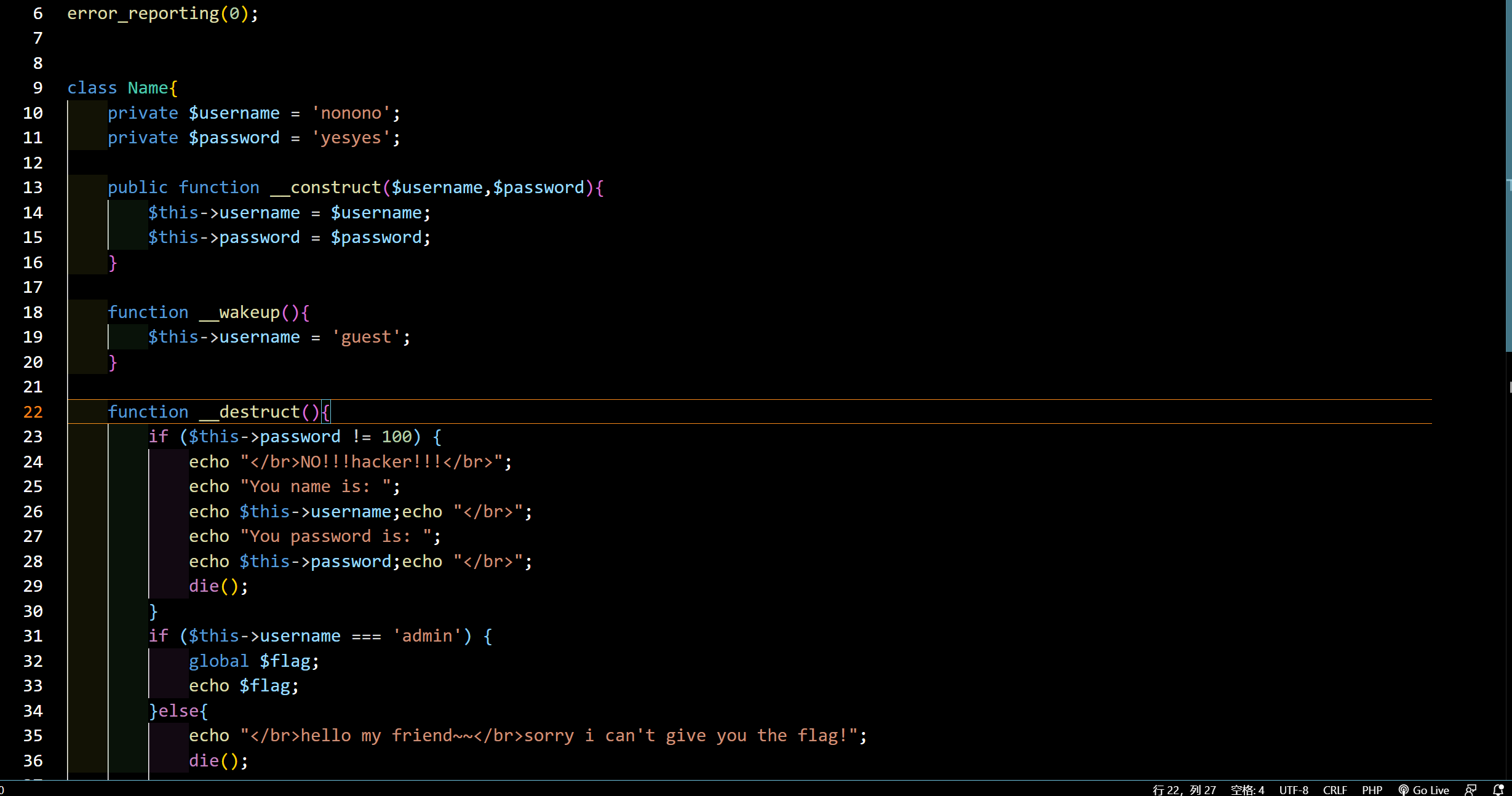
Task: Click the else keyword on line 34
Action: (x=178, y=711)
